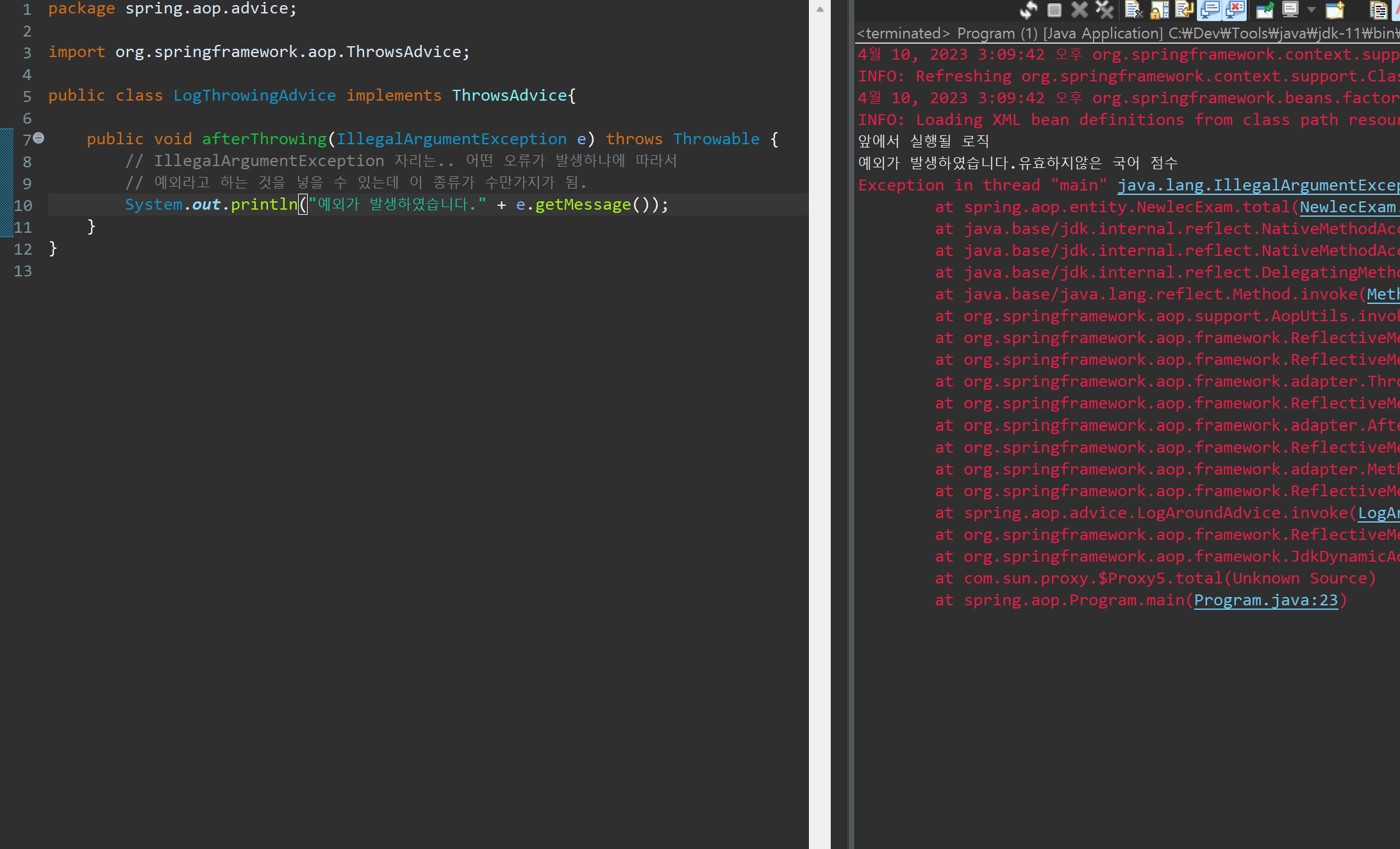This screenshot has height=849, width=1400.
Task: Toggle Pin Console with green pushpin
Action: [x=1264, y=10]
